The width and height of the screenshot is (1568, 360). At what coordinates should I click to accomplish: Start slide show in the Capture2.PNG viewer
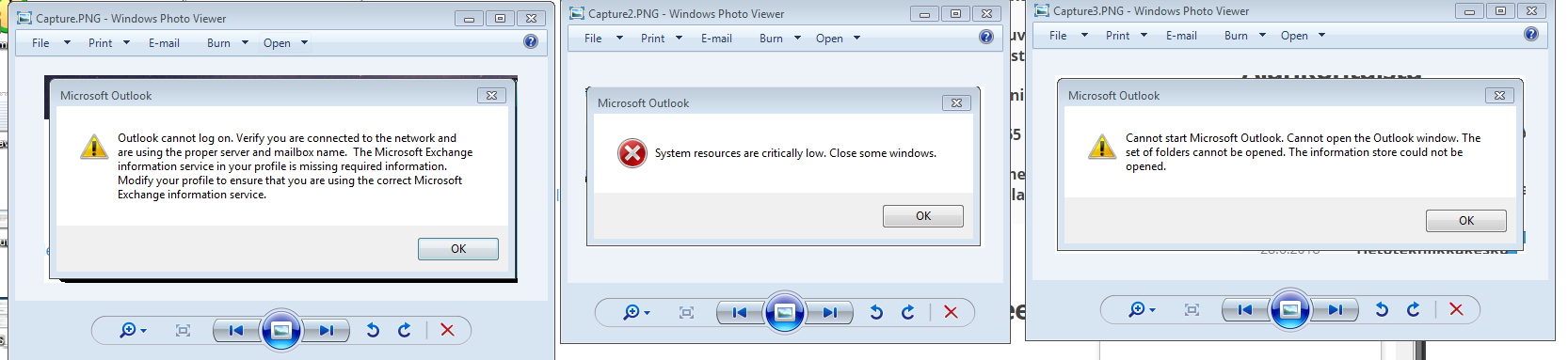[x=785, y=312]
